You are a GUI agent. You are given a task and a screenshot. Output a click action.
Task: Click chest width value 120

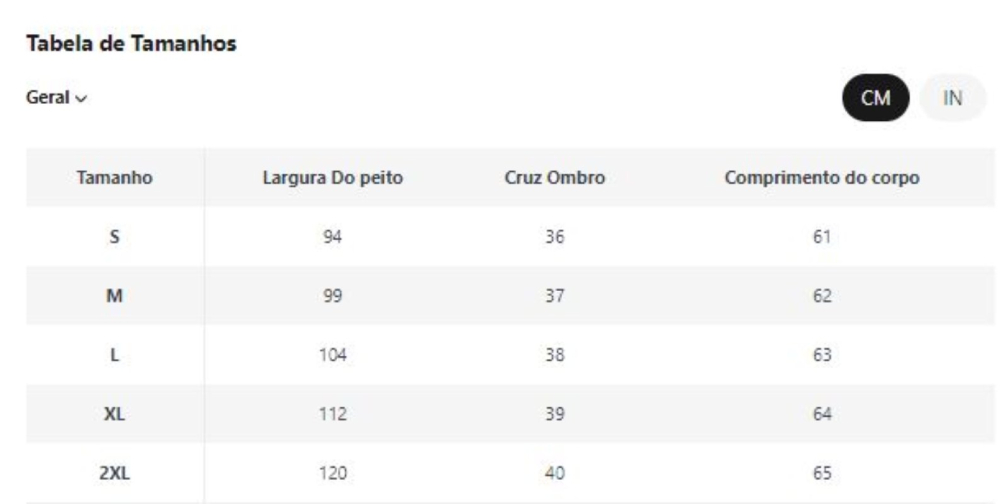coord(332,473)
